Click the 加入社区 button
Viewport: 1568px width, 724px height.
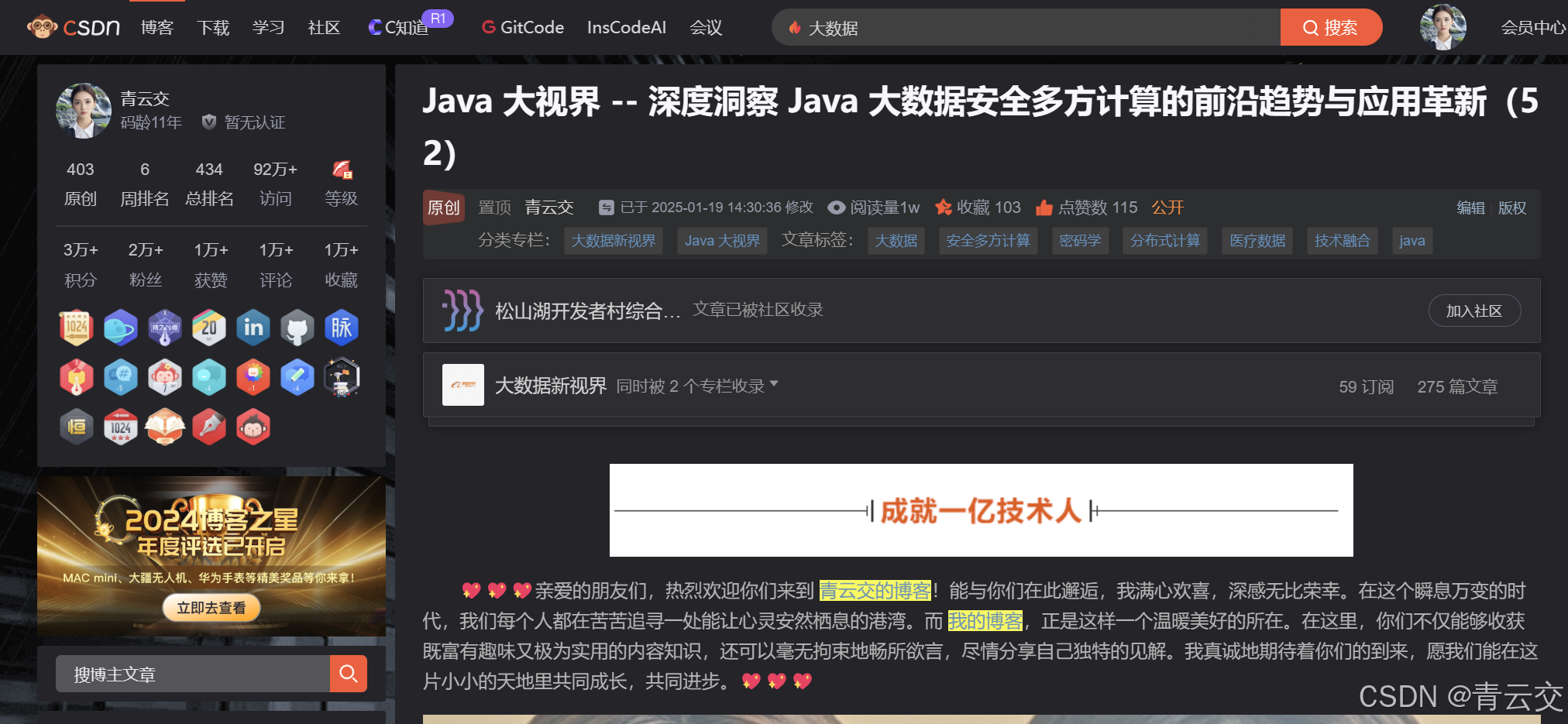(x=1474, y=311)
